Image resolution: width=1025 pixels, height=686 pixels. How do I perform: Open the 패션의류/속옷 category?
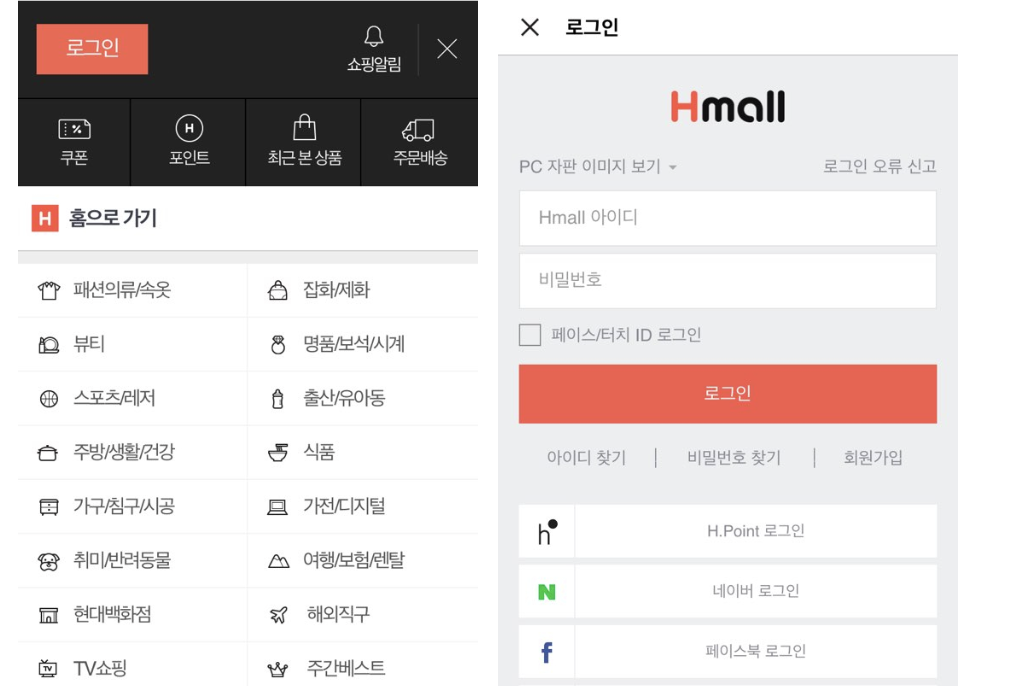tap(122, 290)
